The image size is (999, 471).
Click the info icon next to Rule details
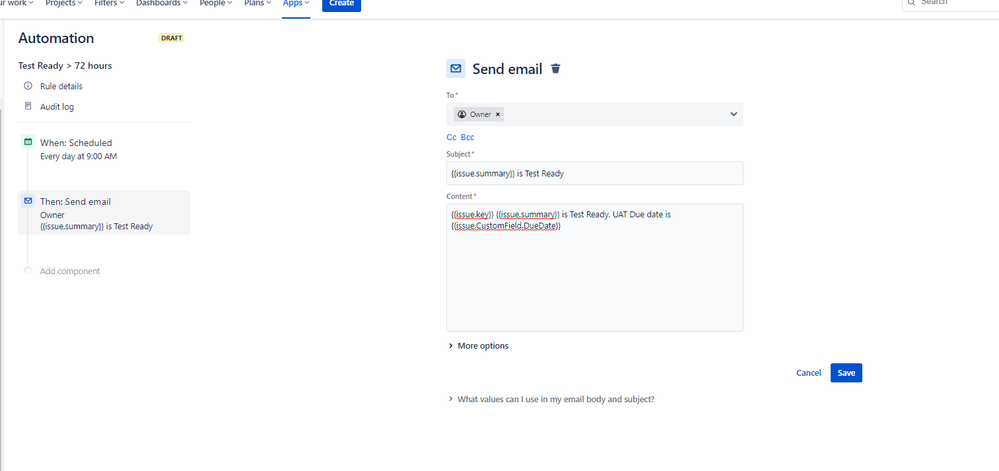point(27,86)
